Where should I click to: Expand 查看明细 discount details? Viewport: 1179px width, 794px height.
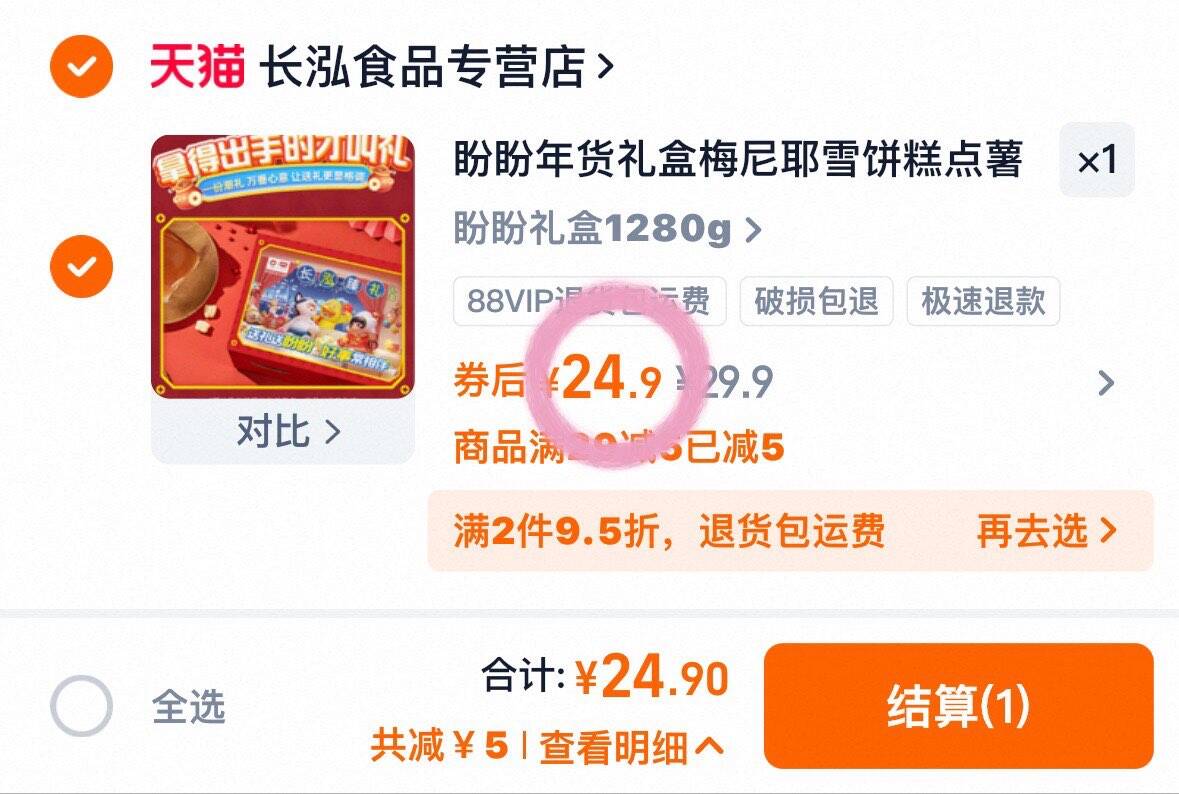[x=632, y=747]
